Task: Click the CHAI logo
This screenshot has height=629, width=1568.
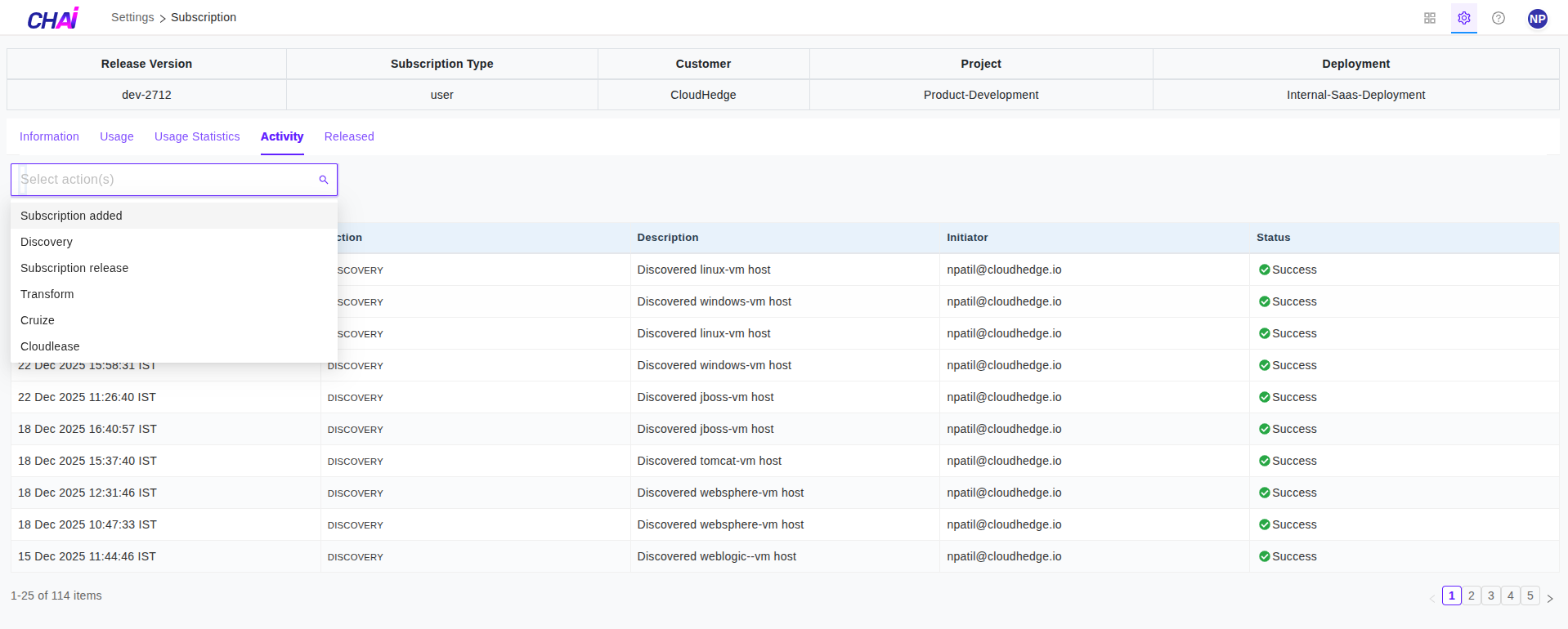Action: point(53,18)
